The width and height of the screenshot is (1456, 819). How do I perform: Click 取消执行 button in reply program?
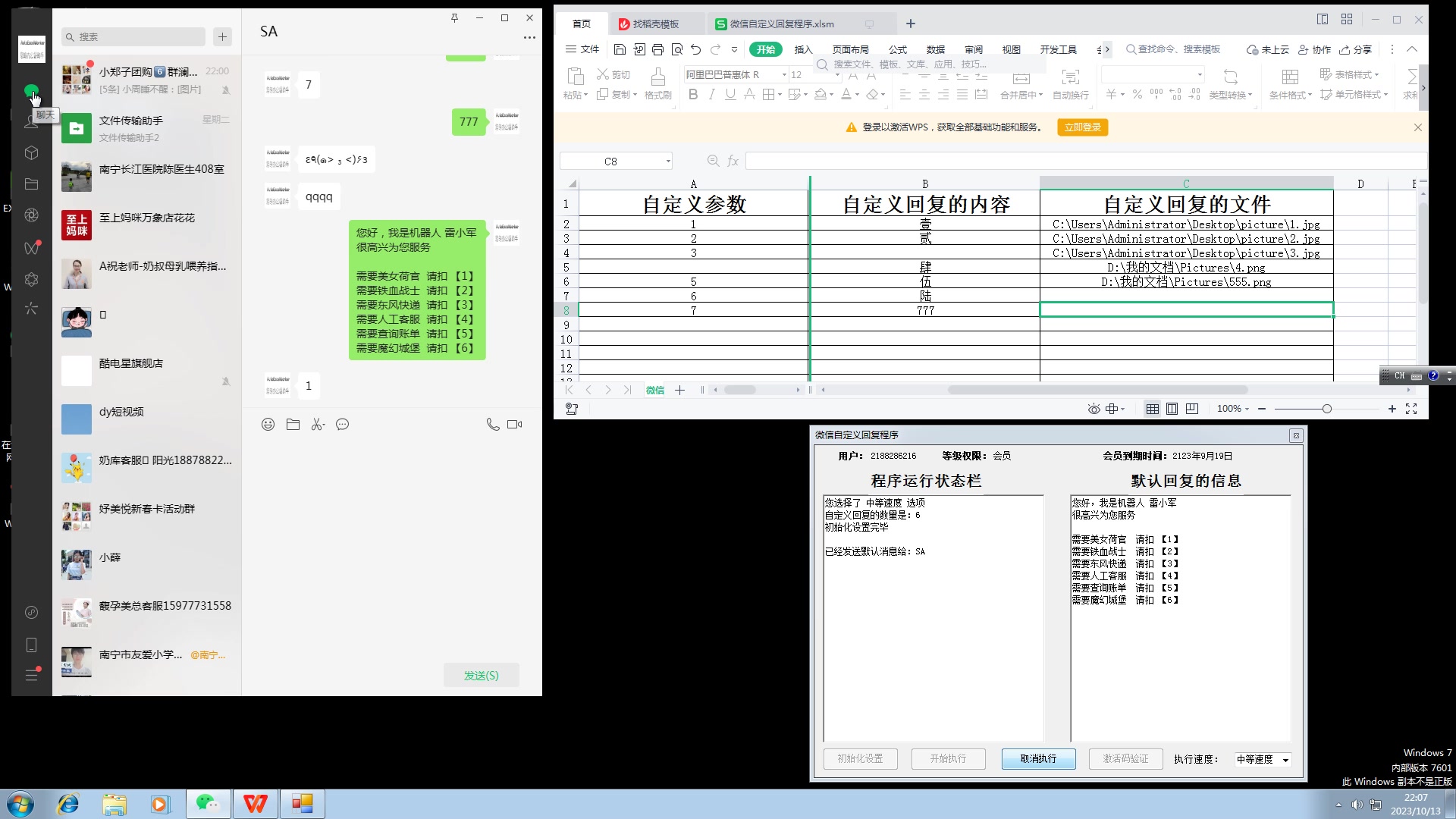[x=1038, y=759]
